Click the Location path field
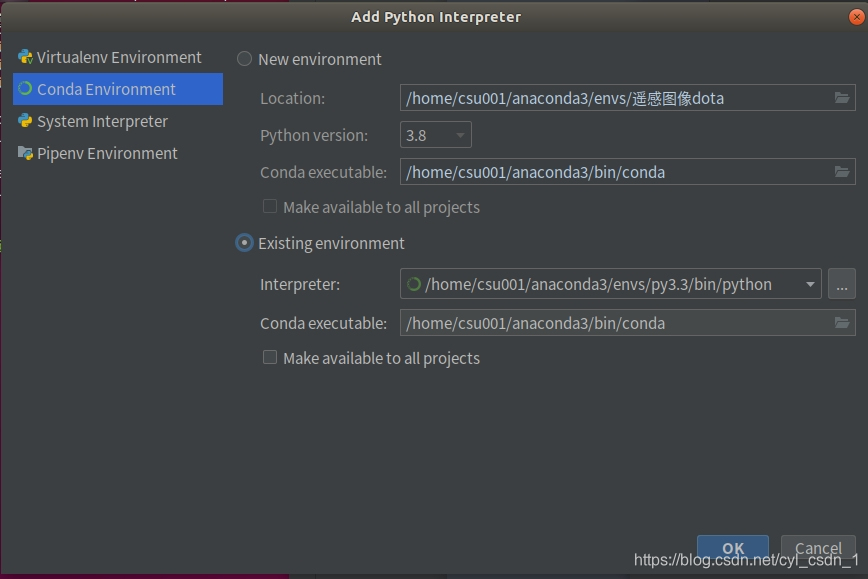Screen dimensions: 868x579 pos(628,98)
